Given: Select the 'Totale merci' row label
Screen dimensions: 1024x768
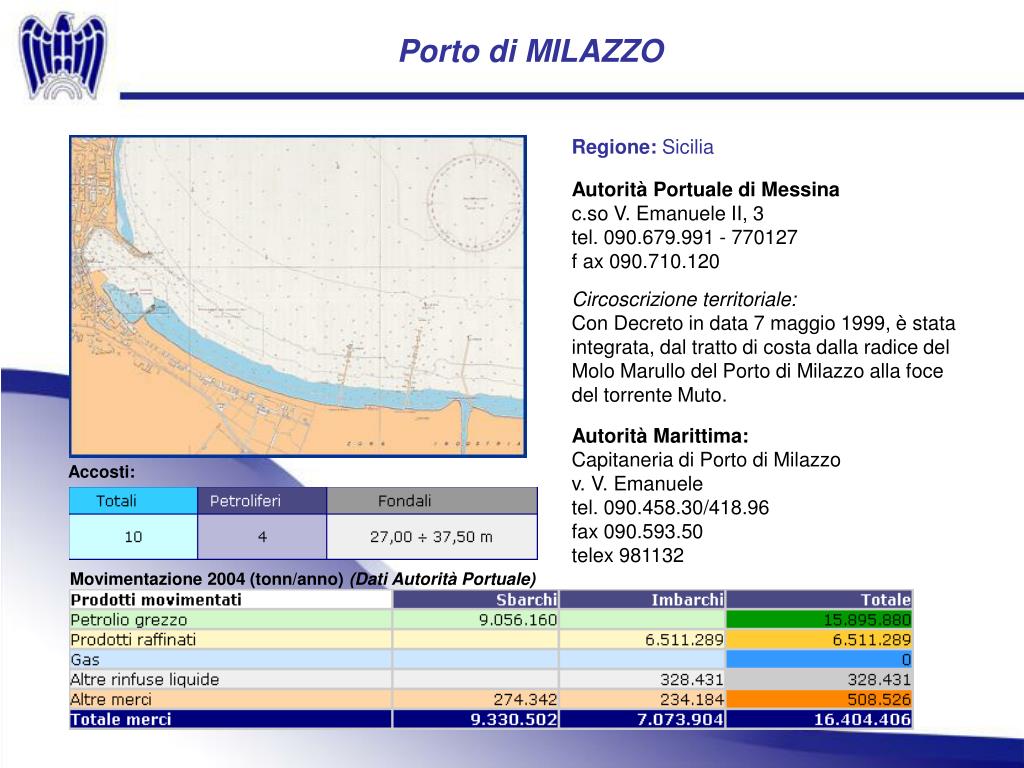Looking at the screenshot, I should coord(121,719).
